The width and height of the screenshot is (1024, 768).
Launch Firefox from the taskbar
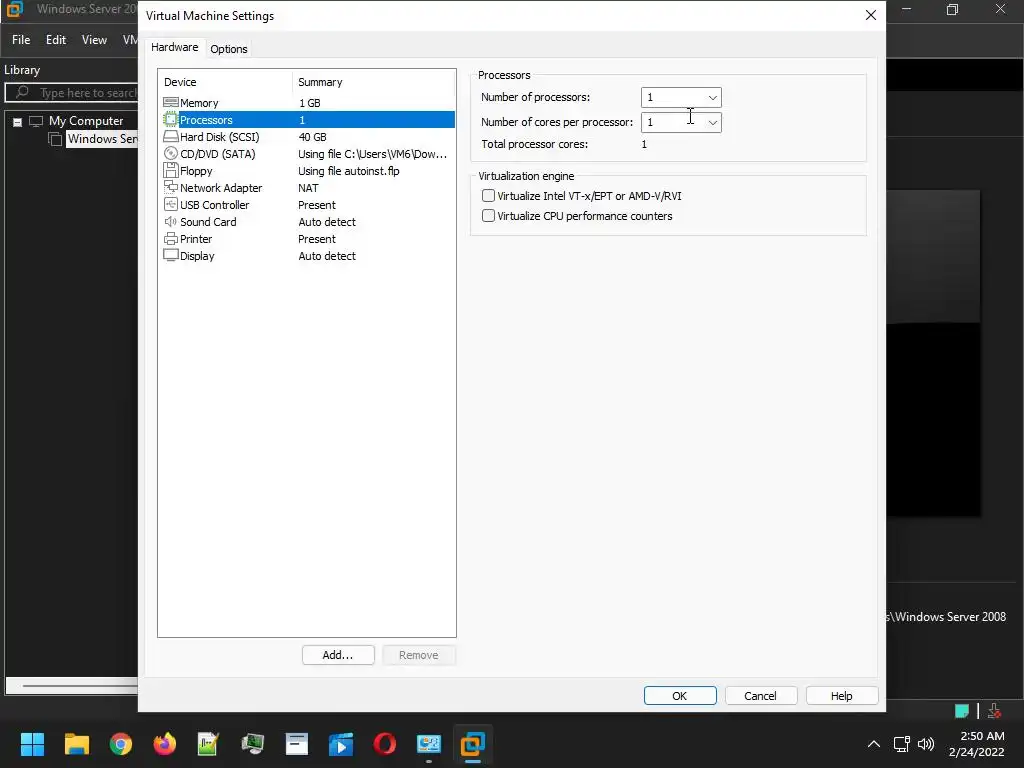pyautogui.click(x=165, y=744)
